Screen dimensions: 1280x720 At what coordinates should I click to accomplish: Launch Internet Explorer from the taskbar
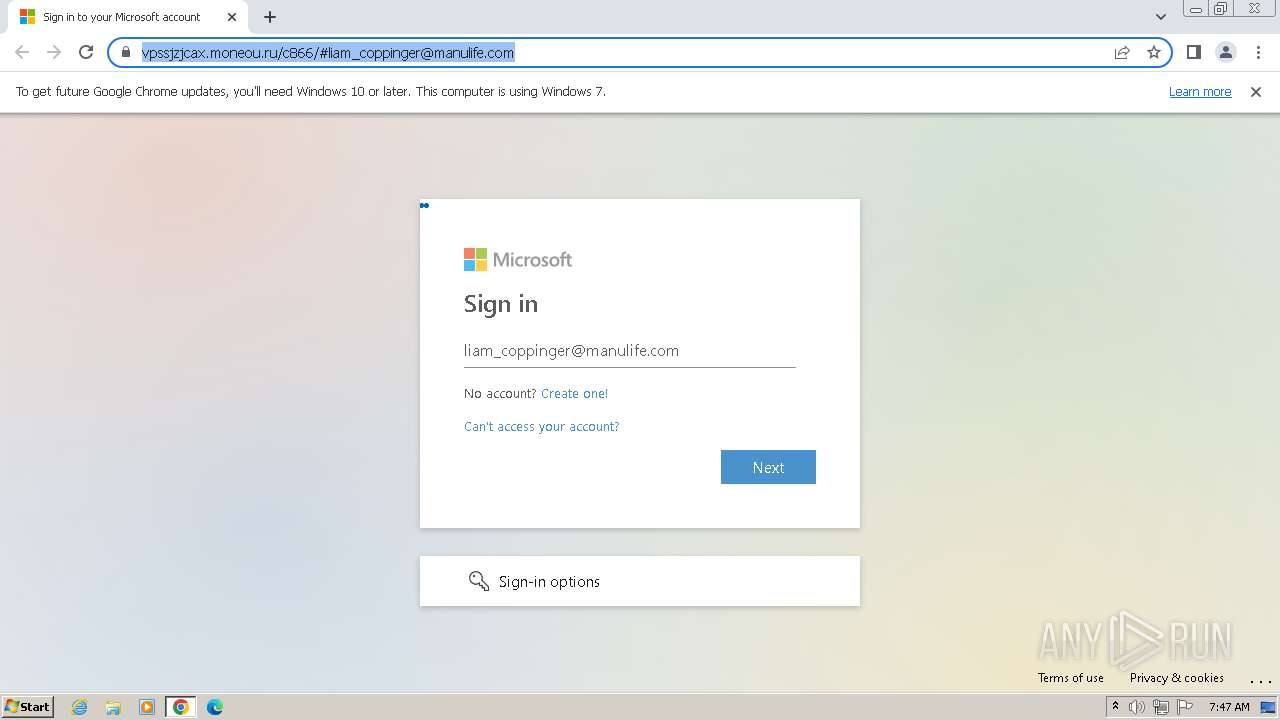79,707
